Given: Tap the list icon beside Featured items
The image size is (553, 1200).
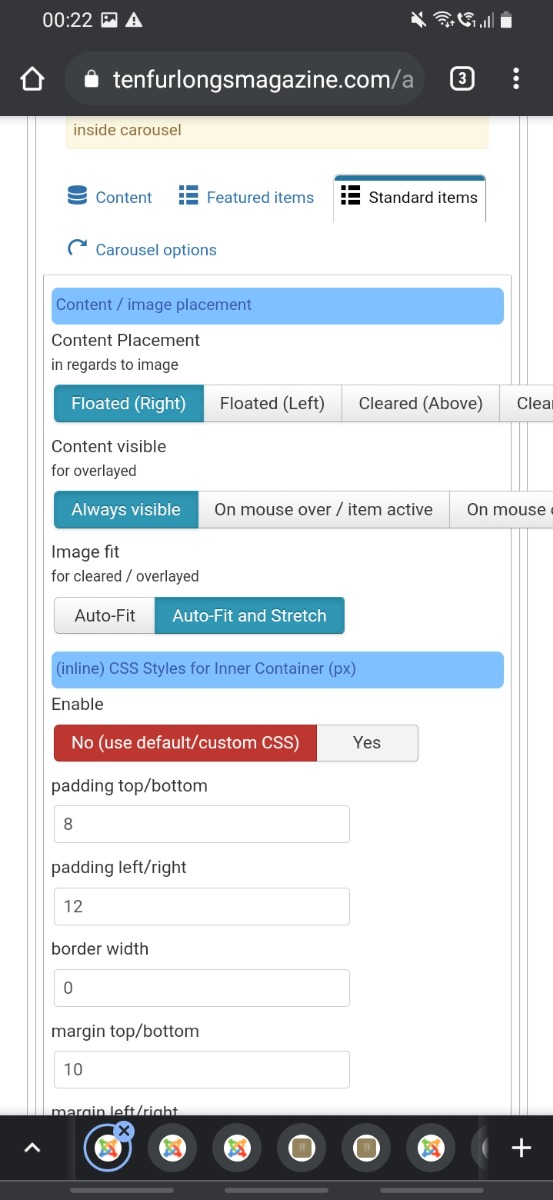Looking at the screenshot, I should (188, 196).
